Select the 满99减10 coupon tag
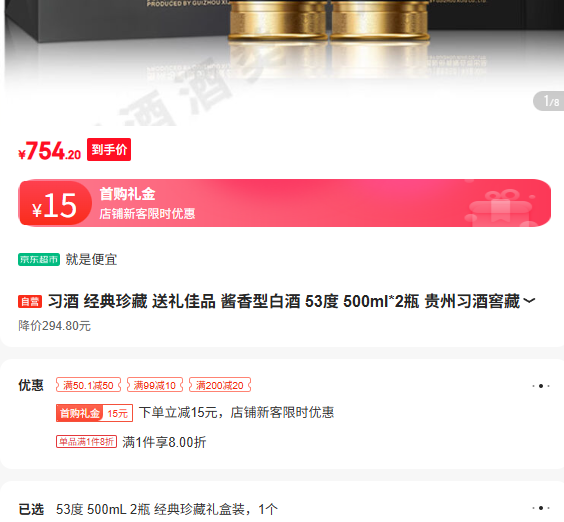The height and width of the screenshot is (522, 564). tap(155, 385)
